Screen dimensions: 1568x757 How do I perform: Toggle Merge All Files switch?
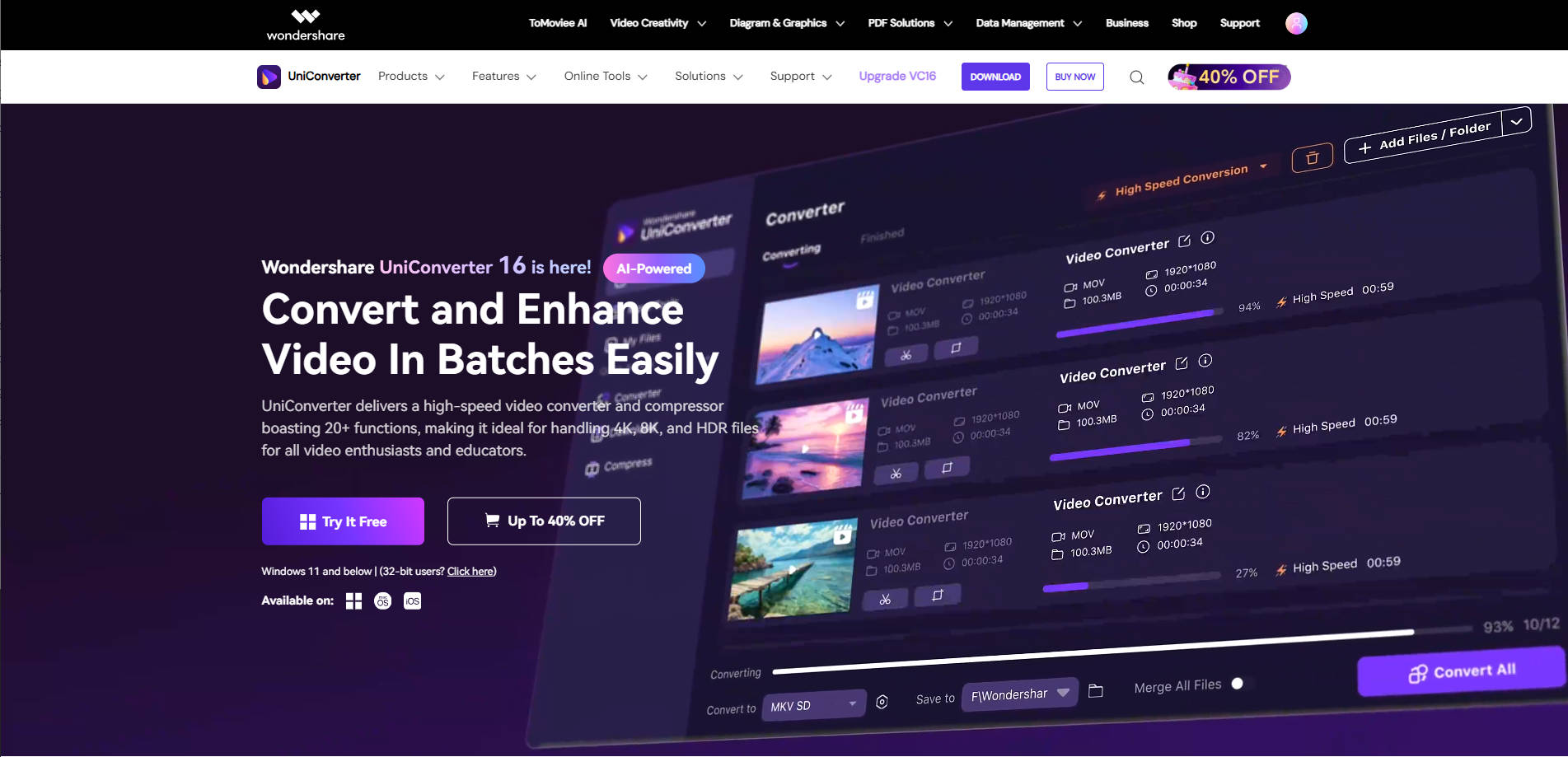[1242, 684]
